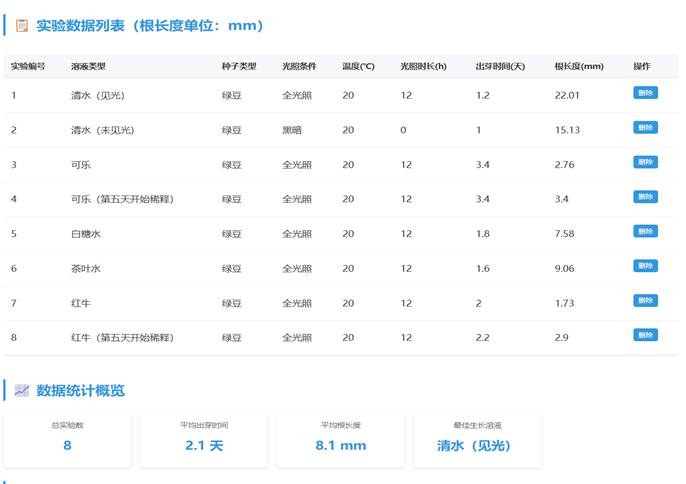Click the clipboard icon beside 实验数据列表

pos(21,26)
